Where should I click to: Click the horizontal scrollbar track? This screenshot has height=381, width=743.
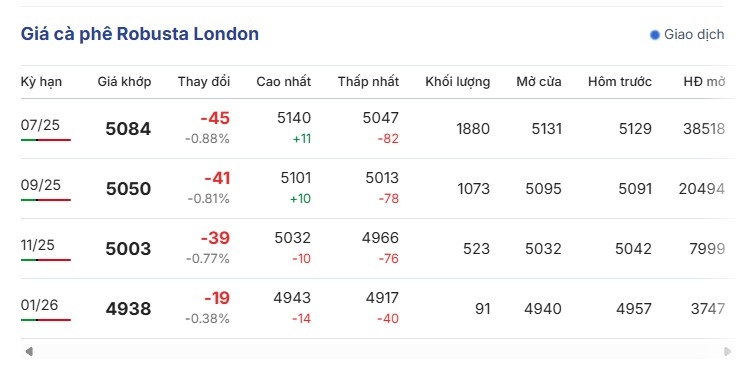click(x=378, y=352)
